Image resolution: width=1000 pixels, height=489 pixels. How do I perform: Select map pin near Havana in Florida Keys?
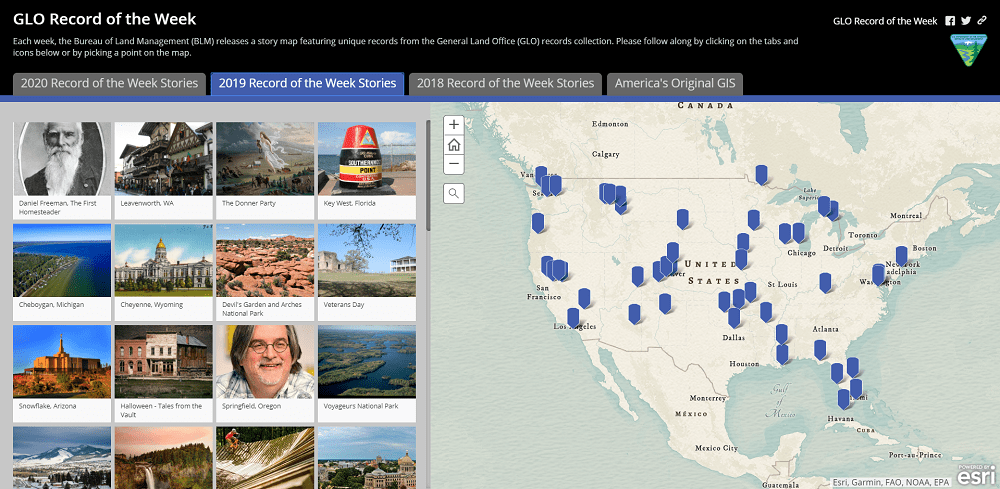[x=843, y=398]
